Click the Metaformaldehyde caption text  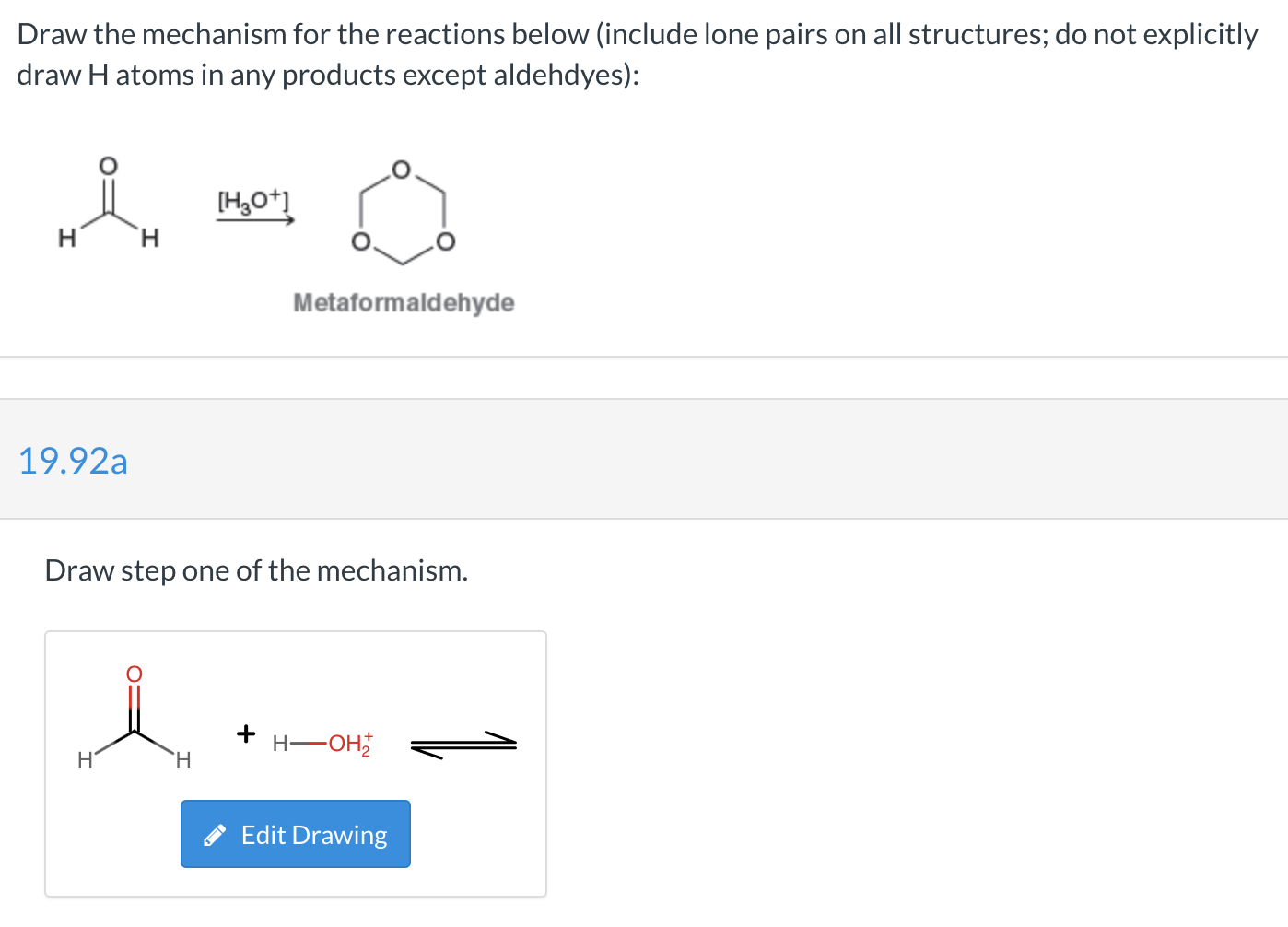404,302
